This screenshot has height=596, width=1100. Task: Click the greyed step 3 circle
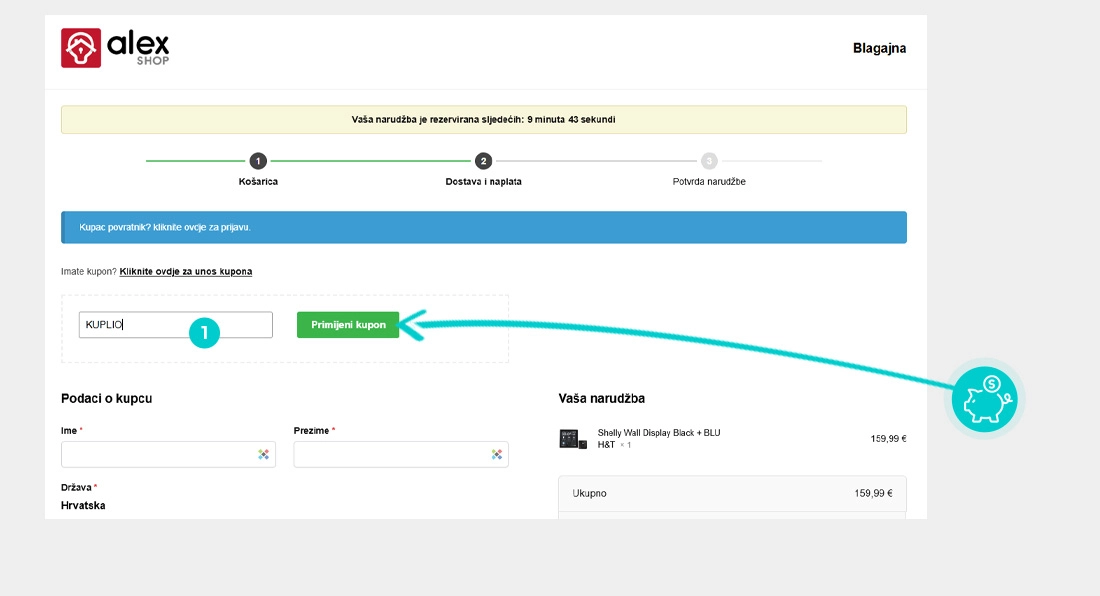709,161
